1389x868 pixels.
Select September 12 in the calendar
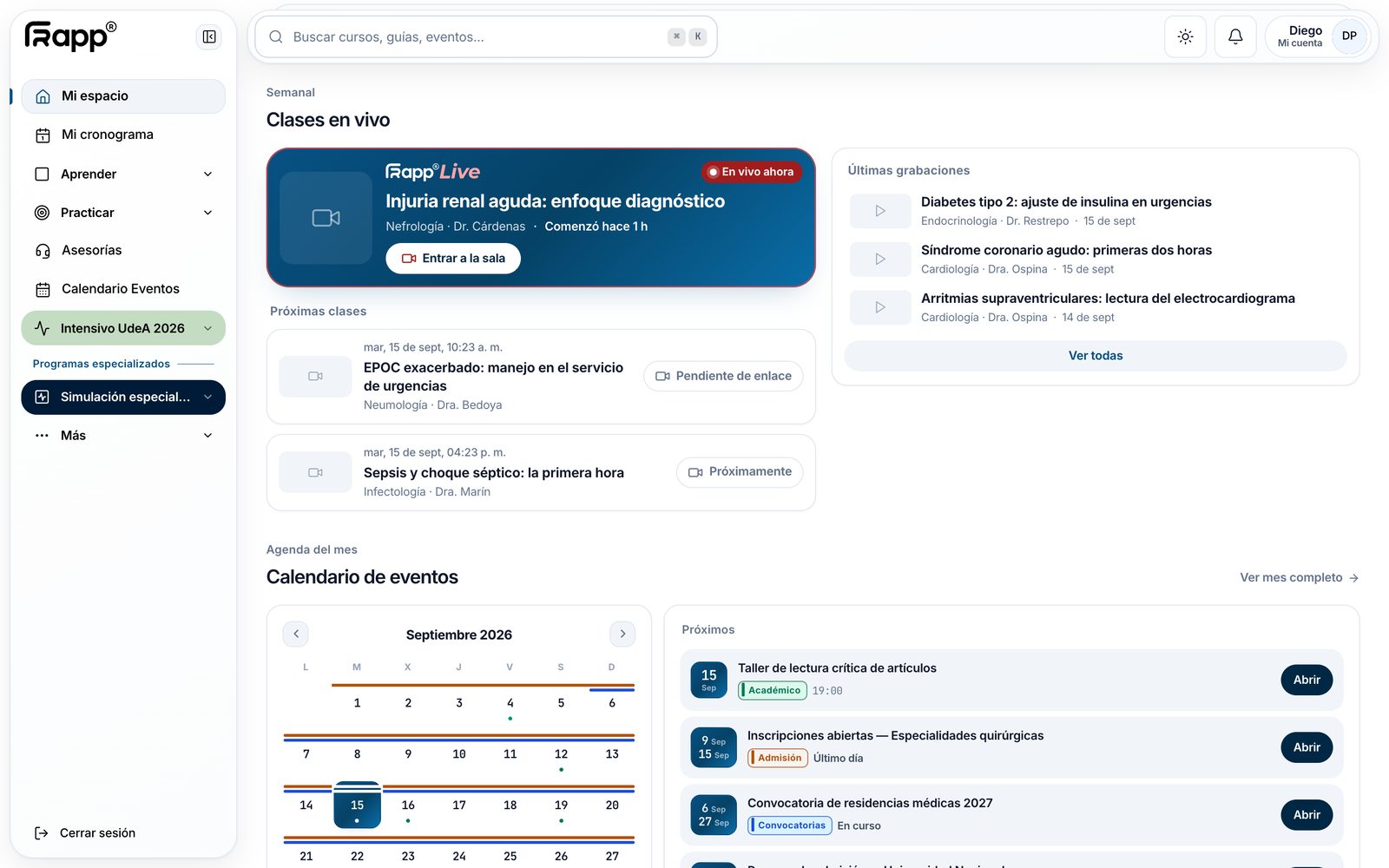(x=561, y=754)
